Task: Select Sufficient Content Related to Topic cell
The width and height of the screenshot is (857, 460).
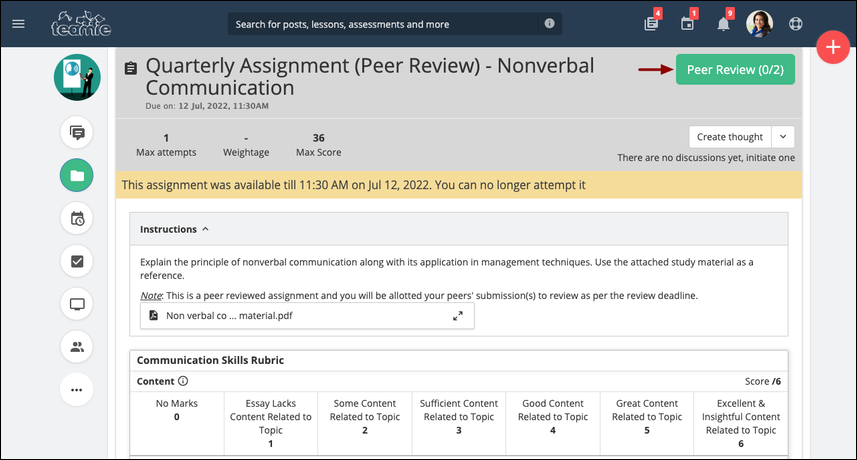Action: [x=459, y=423]
